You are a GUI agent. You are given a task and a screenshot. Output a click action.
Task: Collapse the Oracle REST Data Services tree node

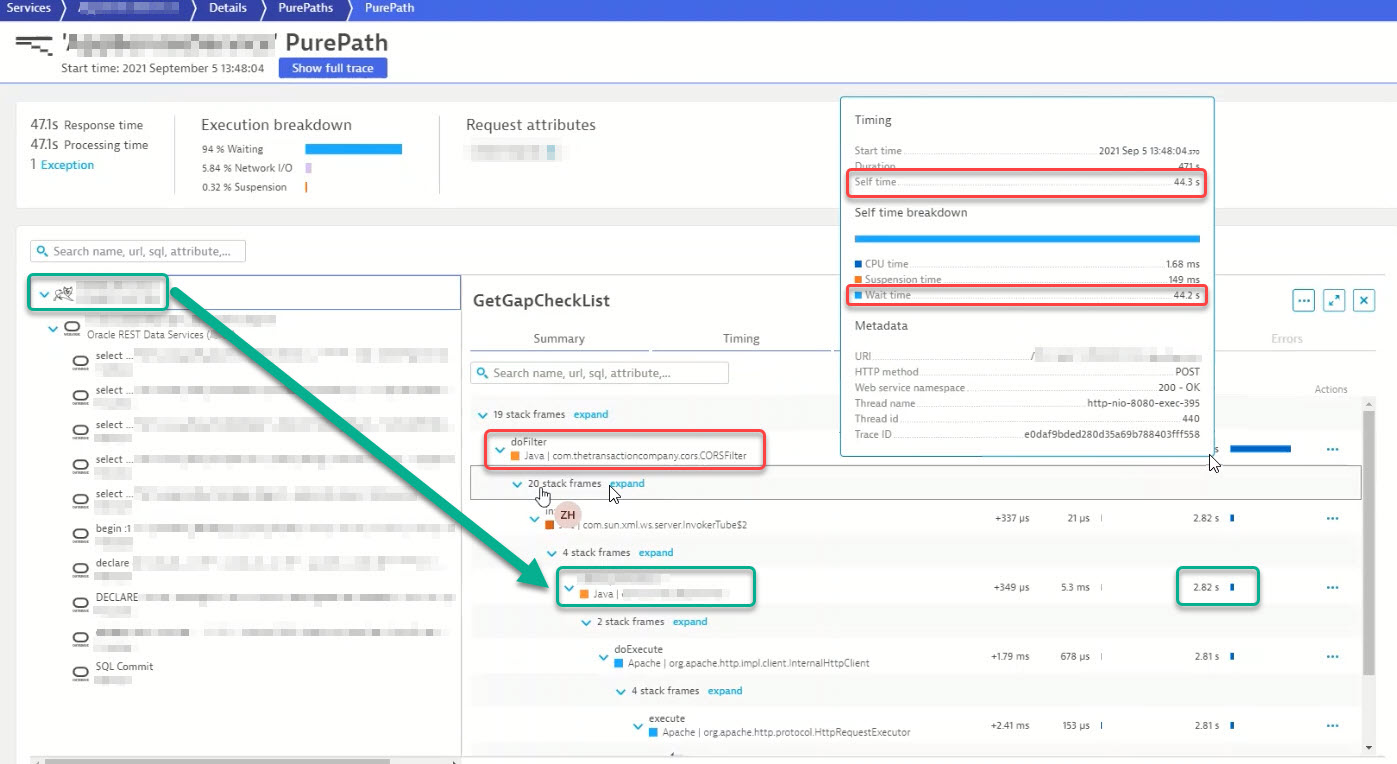click(x=53, y=327)
